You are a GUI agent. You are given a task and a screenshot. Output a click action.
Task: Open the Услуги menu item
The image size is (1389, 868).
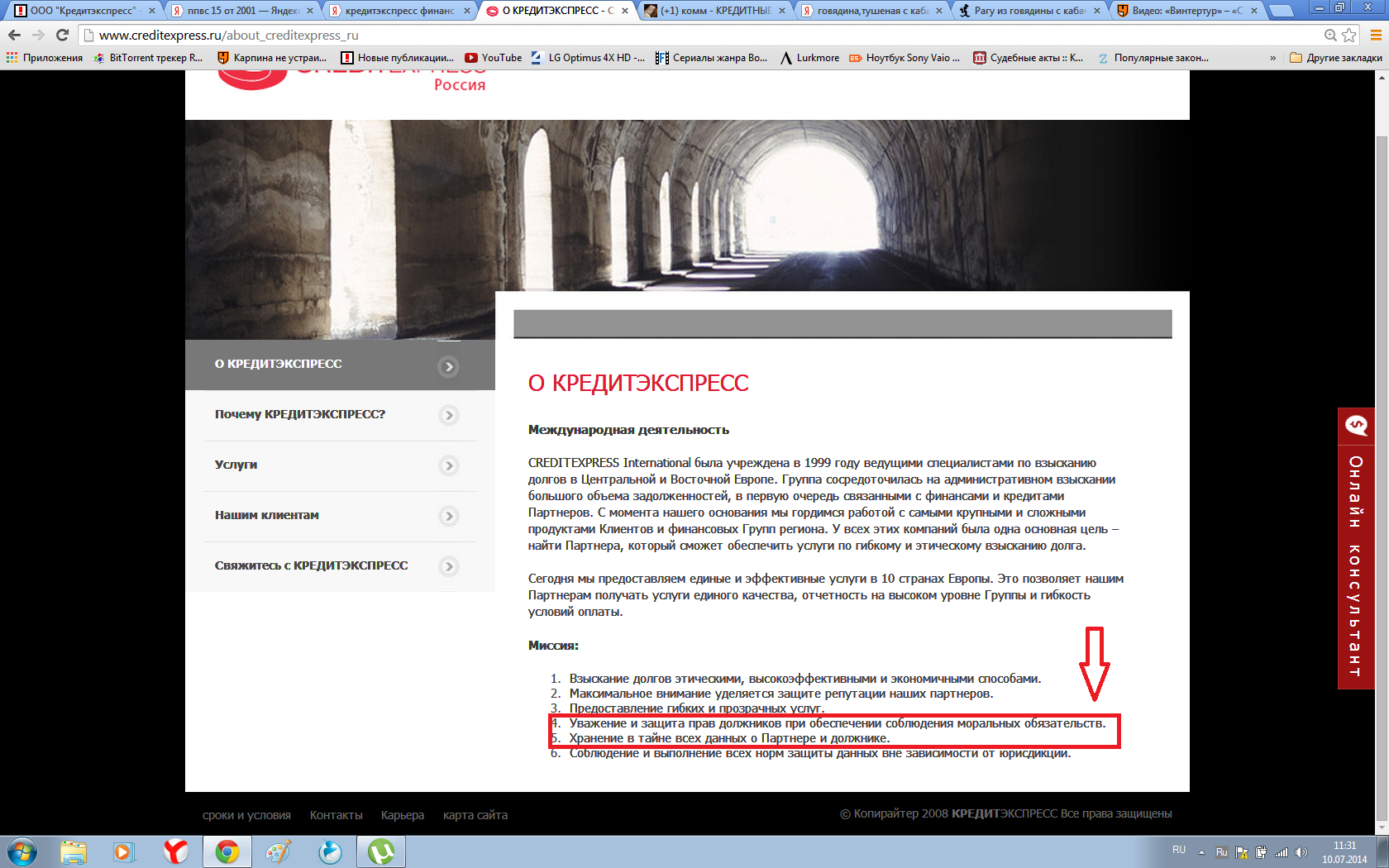pos(340,465)
